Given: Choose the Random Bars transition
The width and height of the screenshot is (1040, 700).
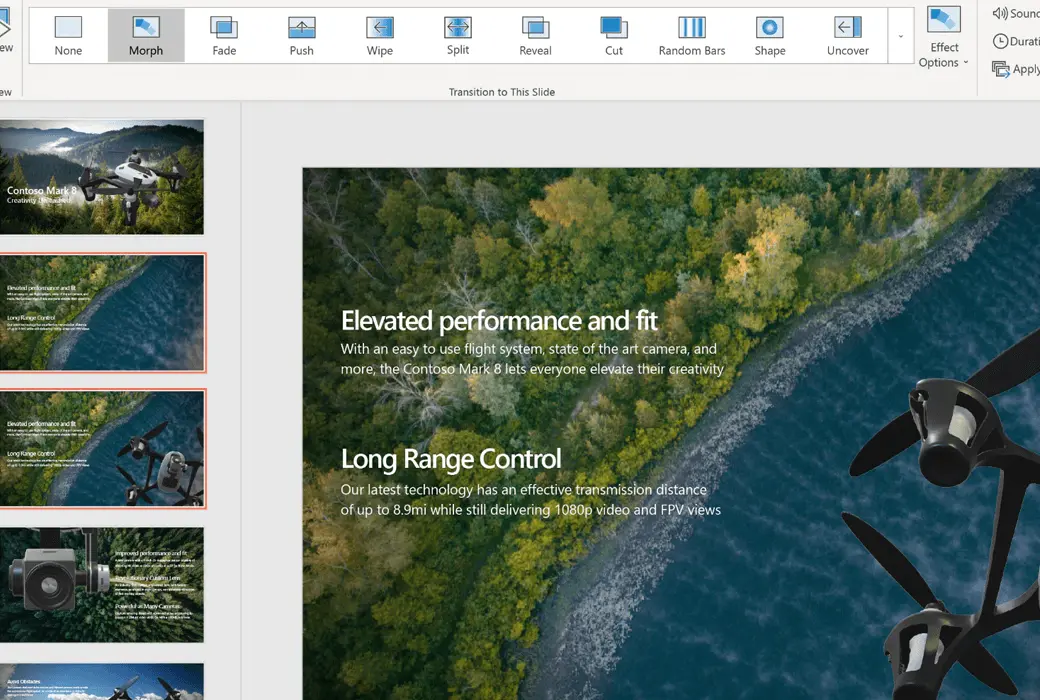Looking at the screenshot, I should [692, 36].
